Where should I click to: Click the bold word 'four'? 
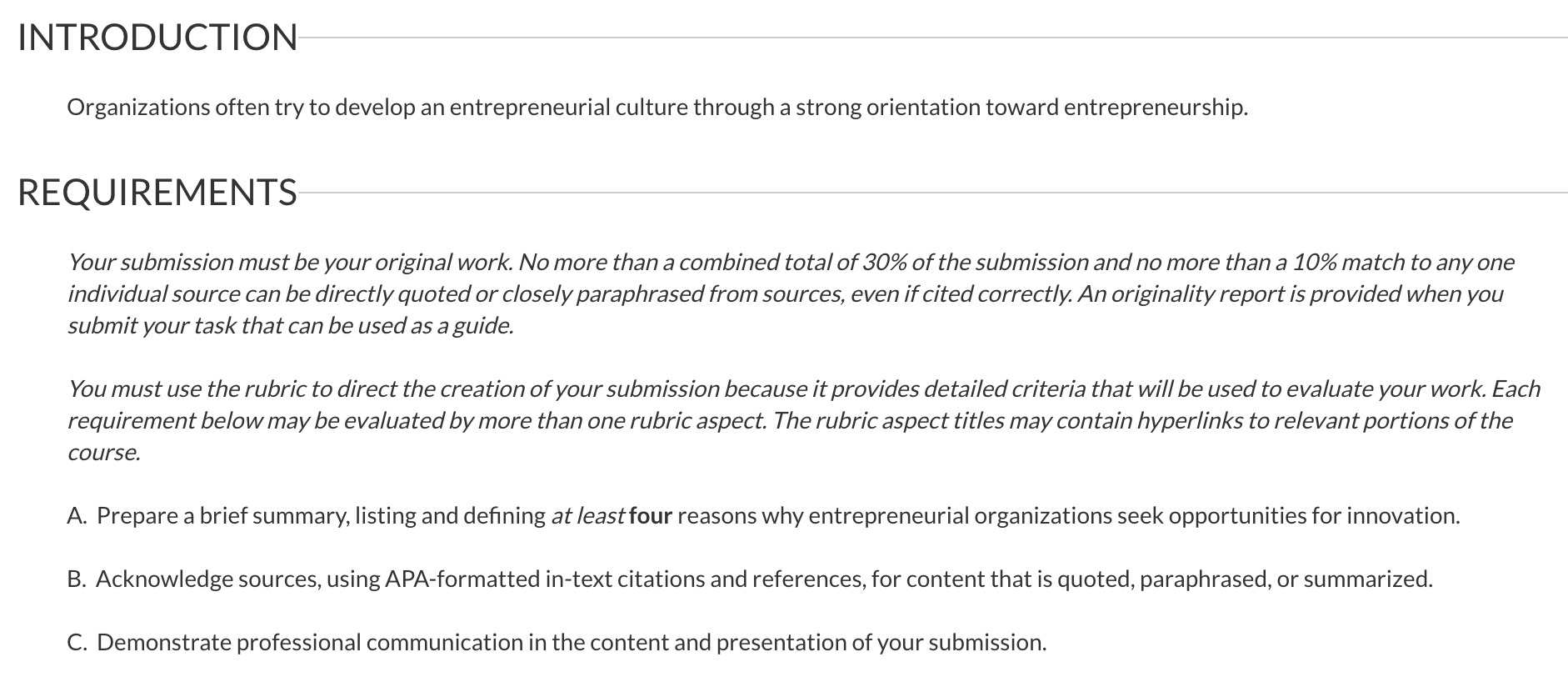pos(651,516)
